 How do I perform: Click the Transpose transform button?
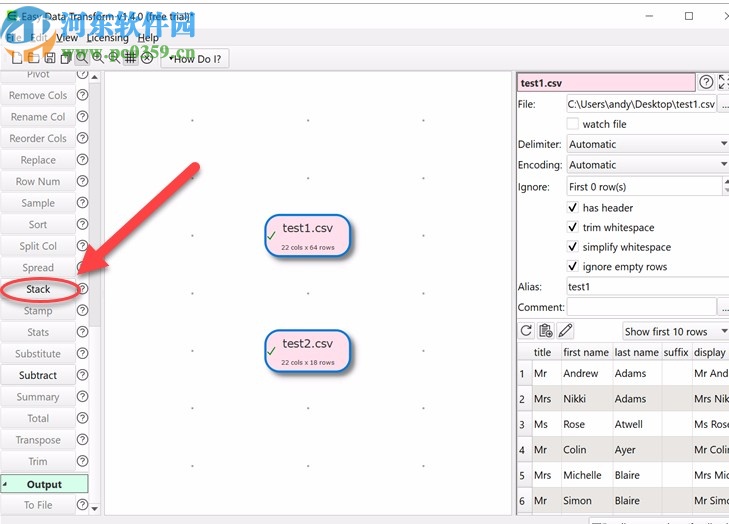tap(38, 439)
